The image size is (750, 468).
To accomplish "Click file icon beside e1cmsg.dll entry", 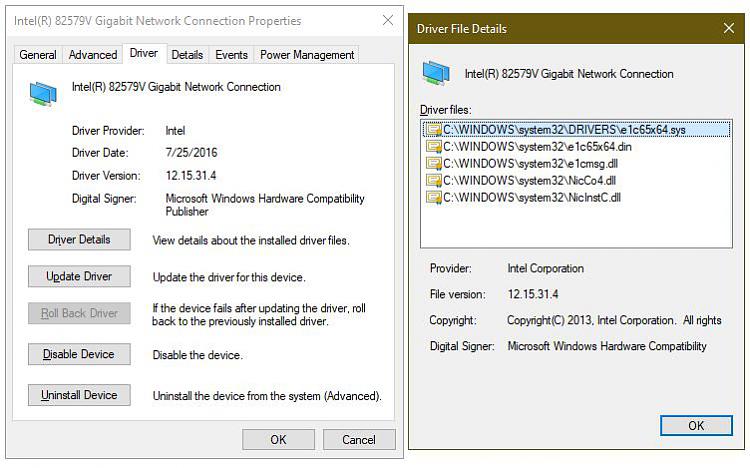I will tap(434, 164).
